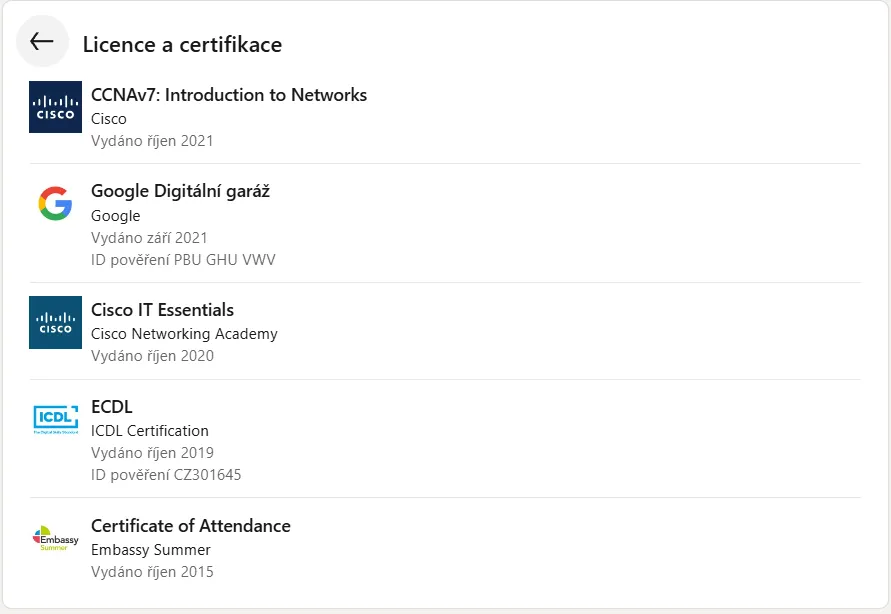Click the Google issuer name

(116, 216)
